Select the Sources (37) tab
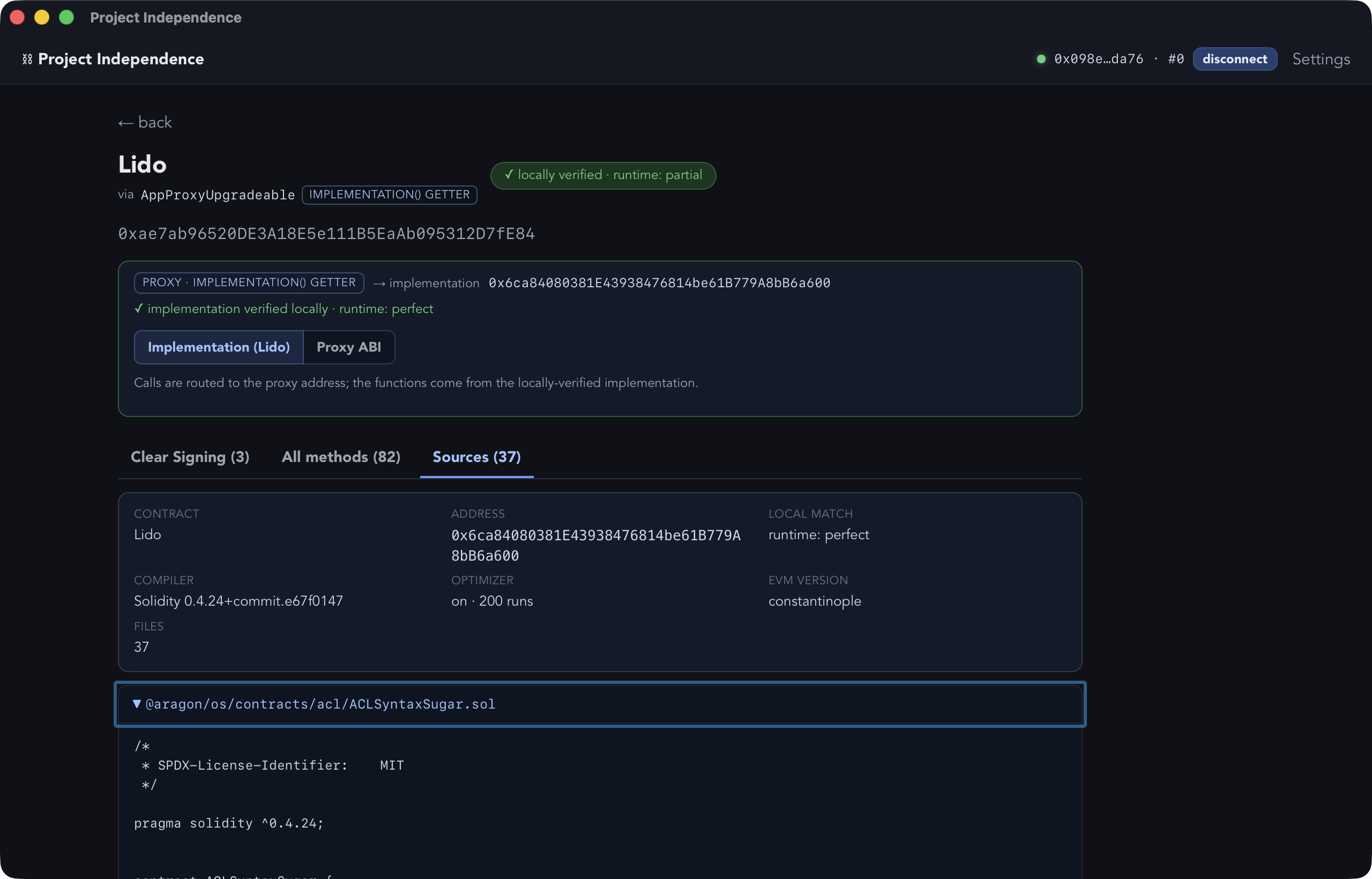This screenshot has height=879, width=1372. pyautogui.click(x=476, y=457)
